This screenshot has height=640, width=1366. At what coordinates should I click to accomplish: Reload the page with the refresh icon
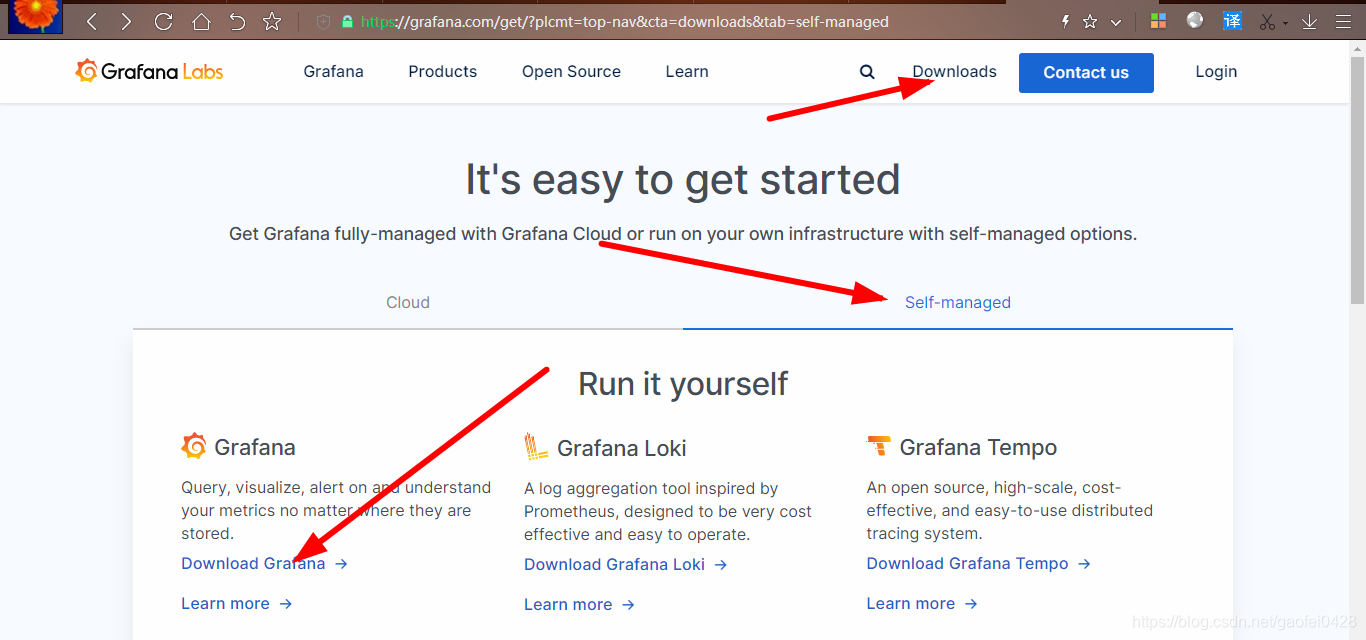[x=164, y=21]
